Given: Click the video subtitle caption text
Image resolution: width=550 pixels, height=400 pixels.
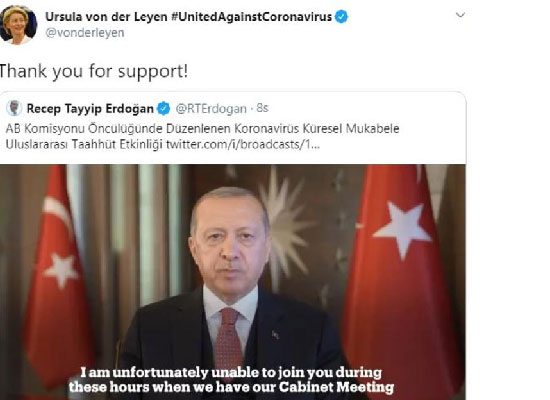Looking at the screenshot, I should coord(231,379).
